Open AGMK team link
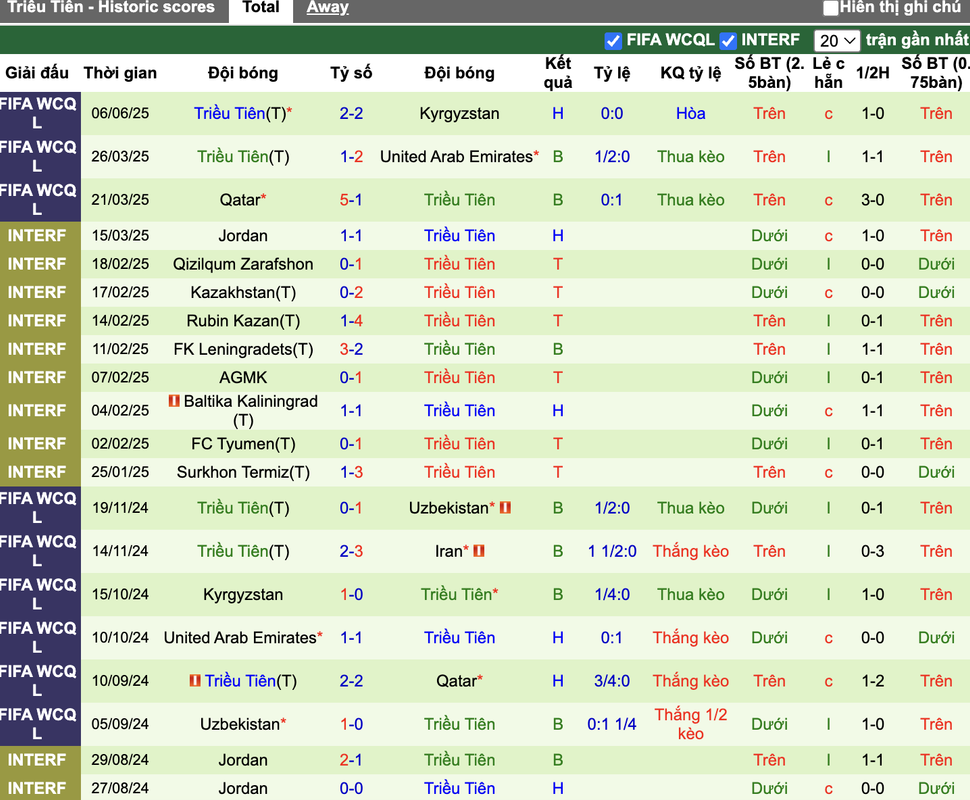The width and height of the screenshot is (970, 800). pos(243,378)
